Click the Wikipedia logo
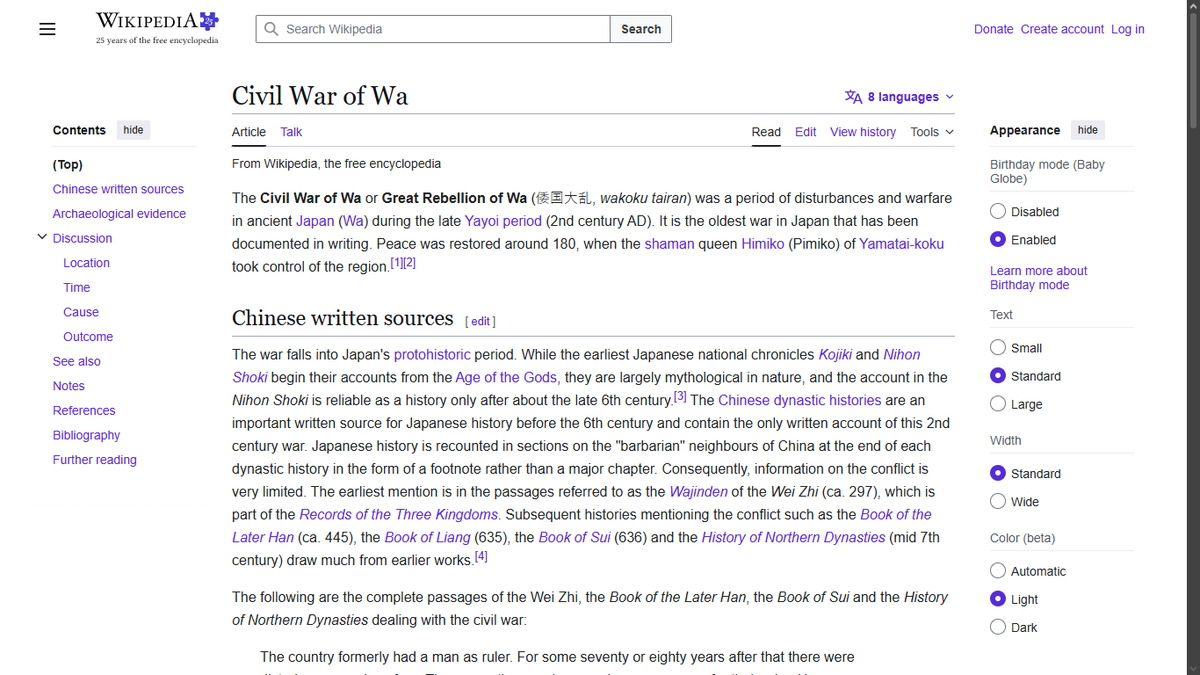This screenshot has width=1200, height=675. click(157, 28)
